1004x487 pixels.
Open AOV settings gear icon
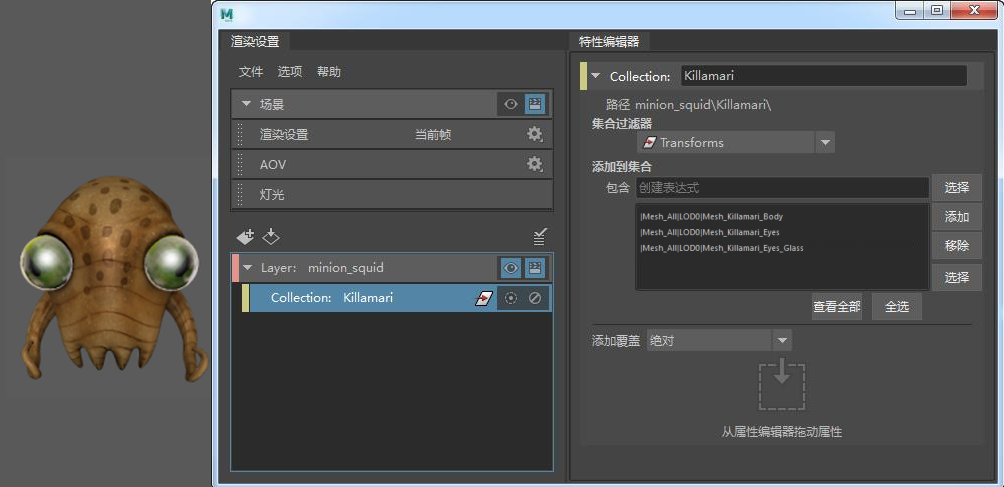[x=534, y=164]
